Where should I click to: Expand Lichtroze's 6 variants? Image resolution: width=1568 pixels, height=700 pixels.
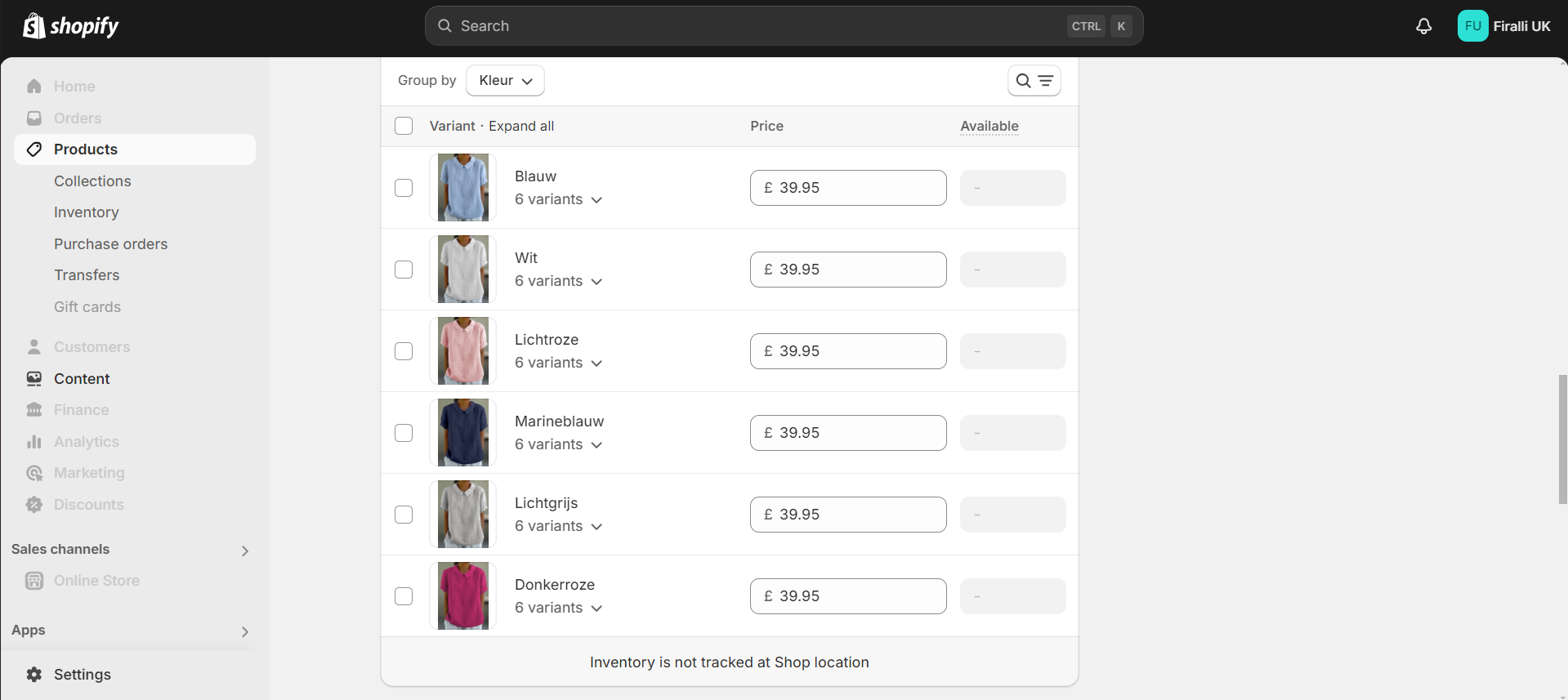pos(559,363)
